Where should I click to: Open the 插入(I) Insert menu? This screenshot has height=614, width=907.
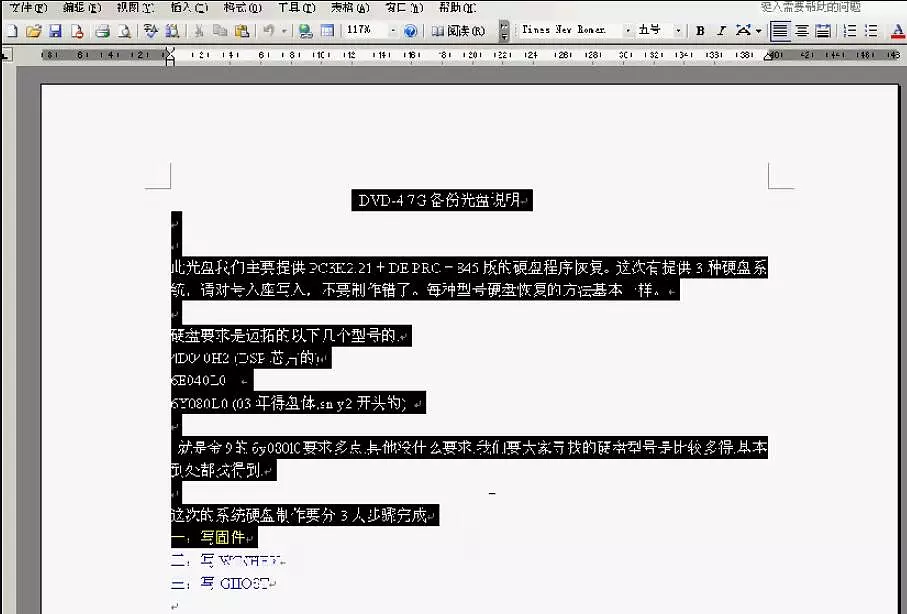coord(189,8)
